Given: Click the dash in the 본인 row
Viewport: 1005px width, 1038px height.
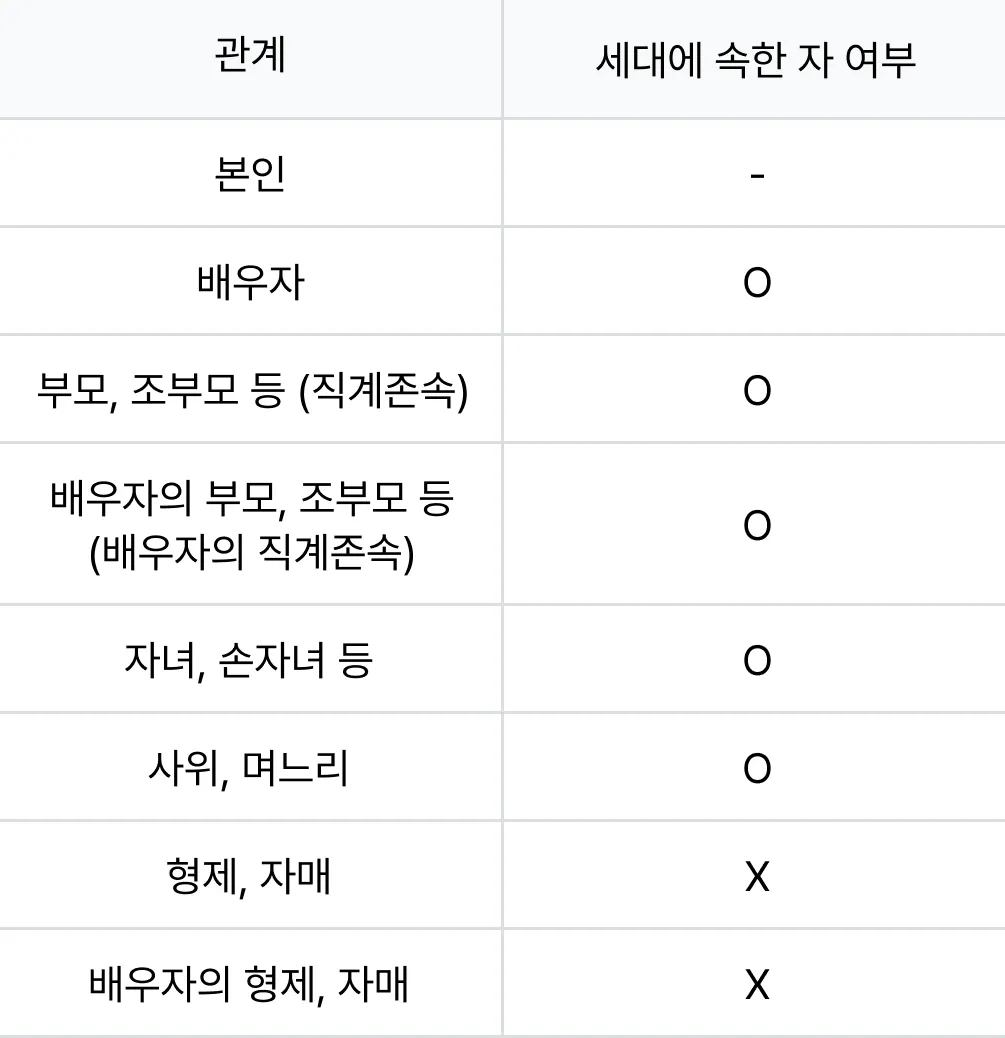Looking at the screenshot, I should click(x=757, y=175).
